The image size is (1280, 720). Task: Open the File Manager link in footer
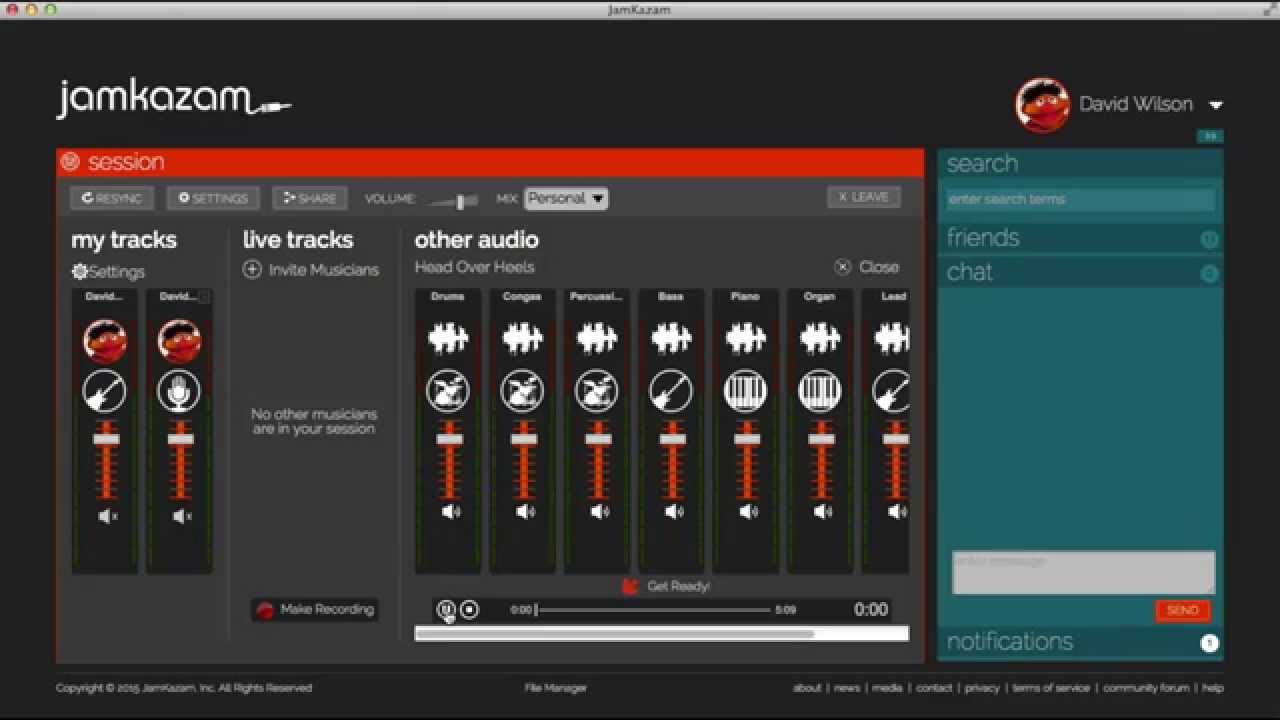pos(556,688)
